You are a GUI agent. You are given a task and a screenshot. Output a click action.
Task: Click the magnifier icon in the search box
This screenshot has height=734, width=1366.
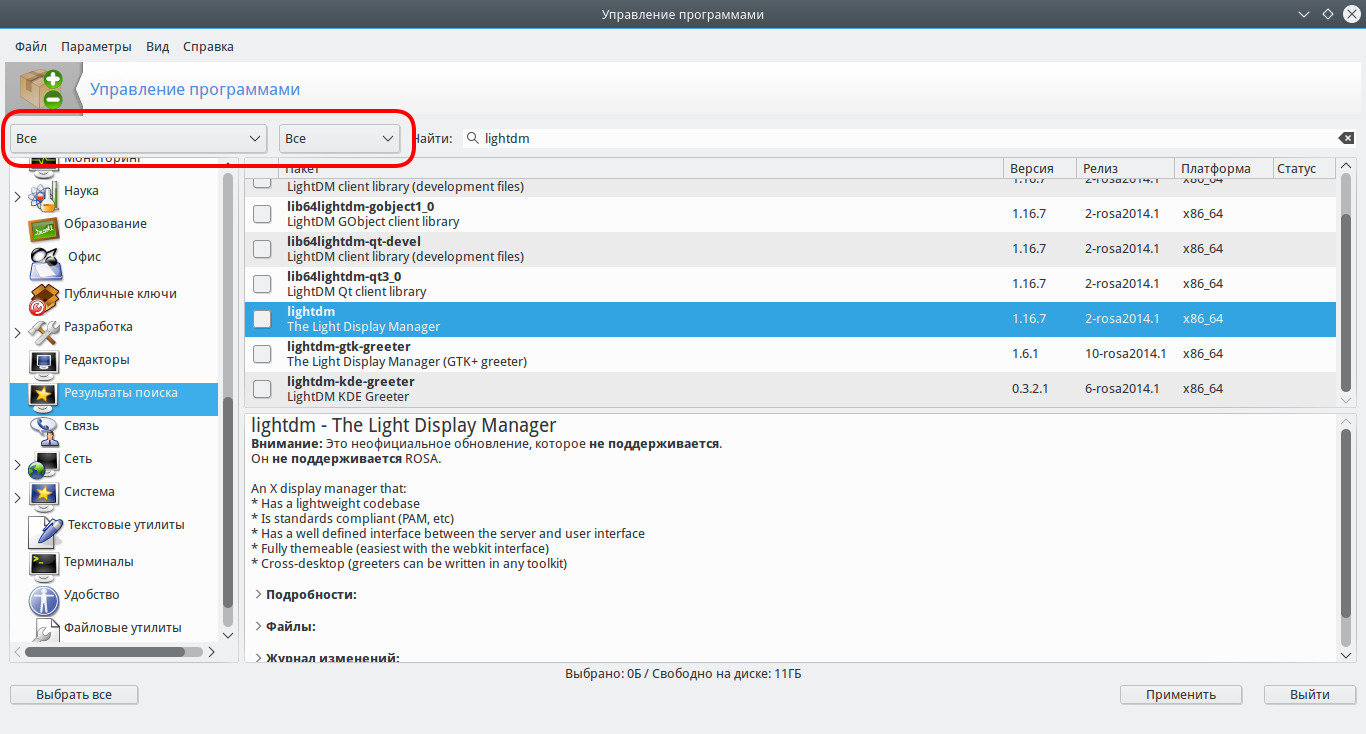(x=473, y=138)
